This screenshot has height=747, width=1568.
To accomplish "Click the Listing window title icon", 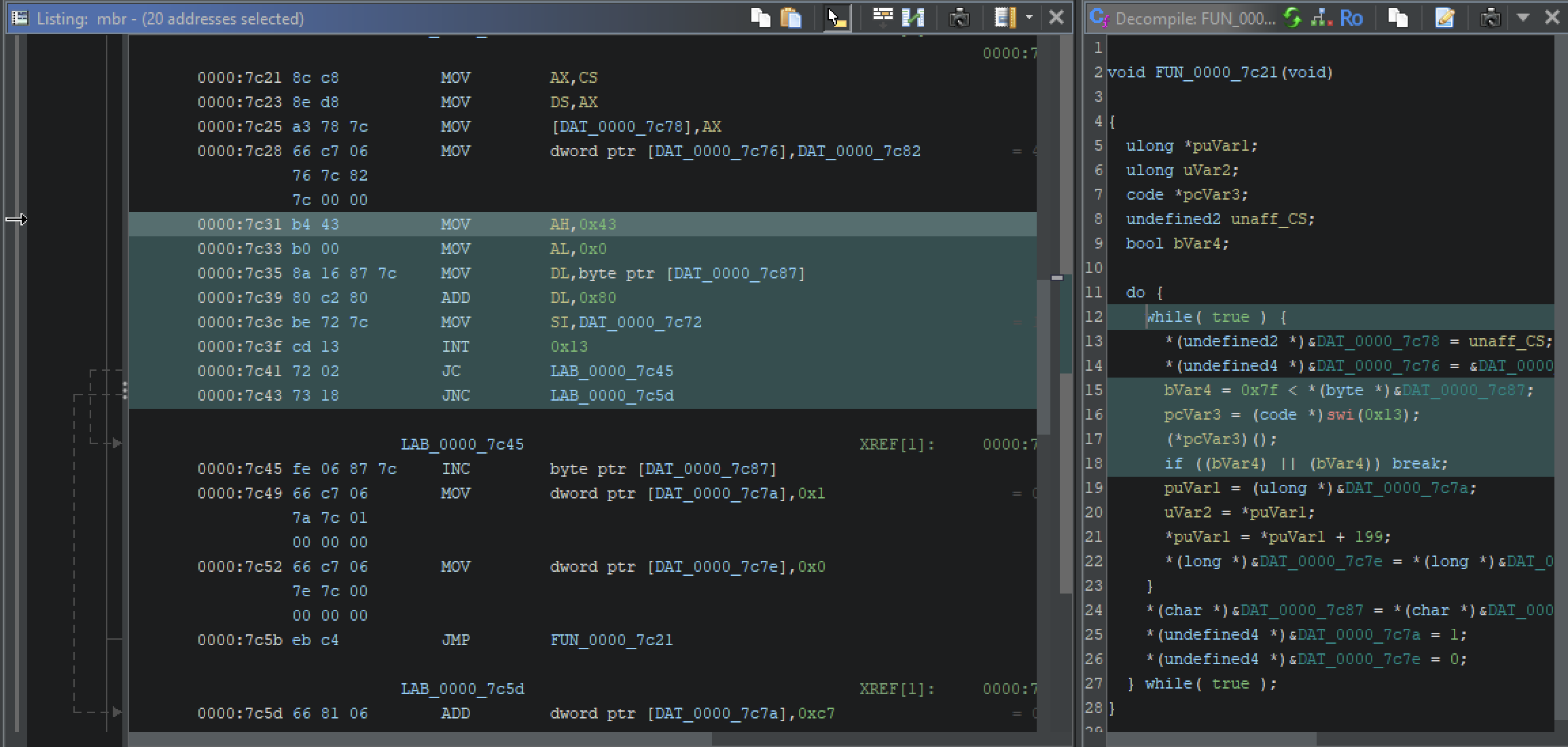I will coord(20,18).
